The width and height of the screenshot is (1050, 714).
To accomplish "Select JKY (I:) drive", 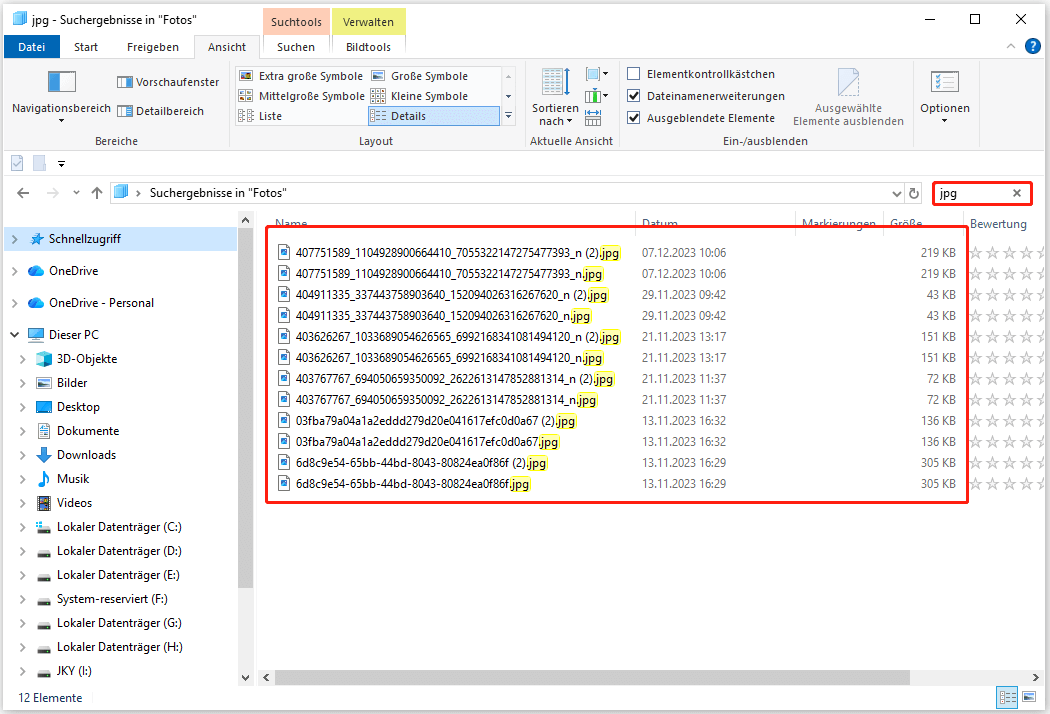I will pos(74,671).
